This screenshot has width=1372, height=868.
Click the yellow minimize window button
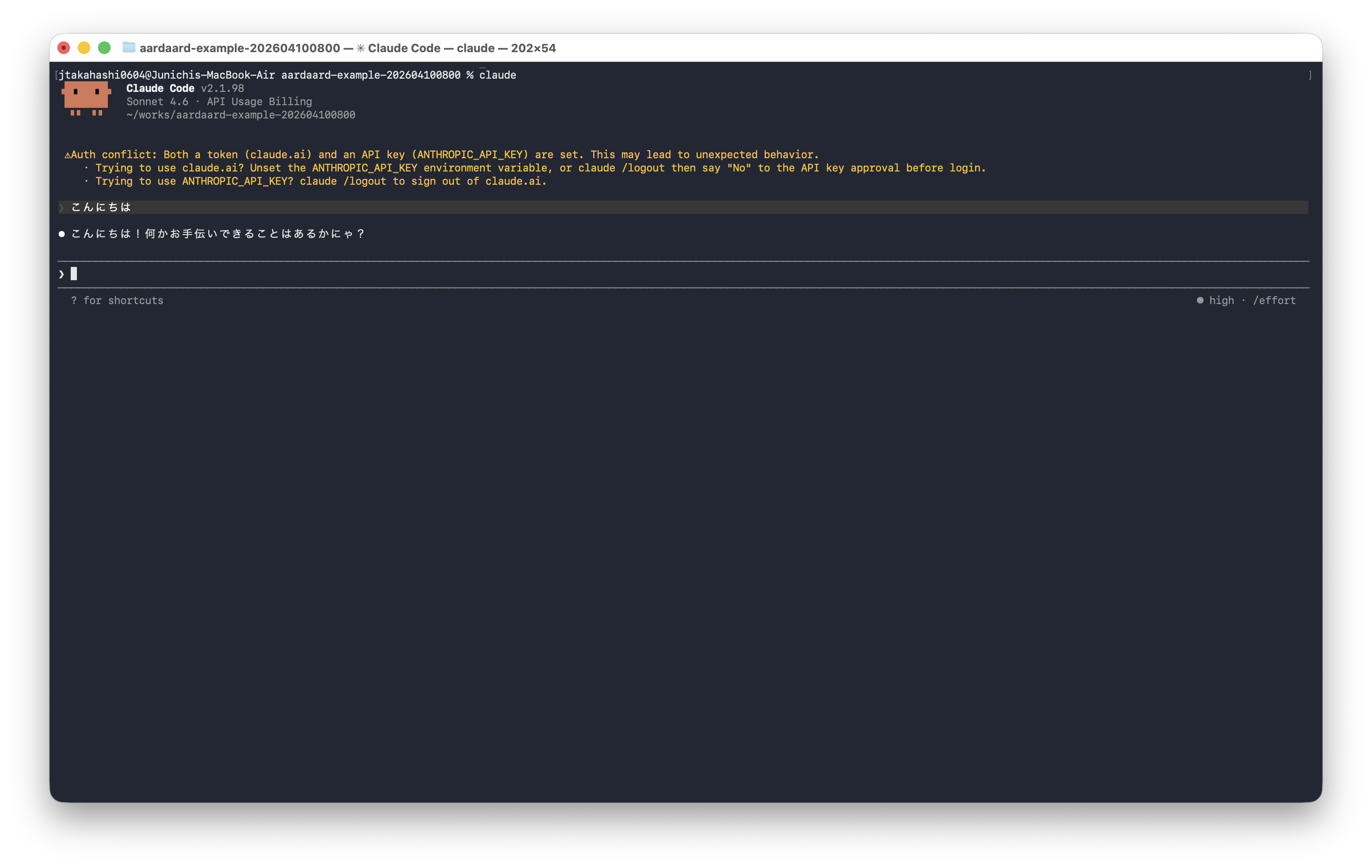coord(84,48)
